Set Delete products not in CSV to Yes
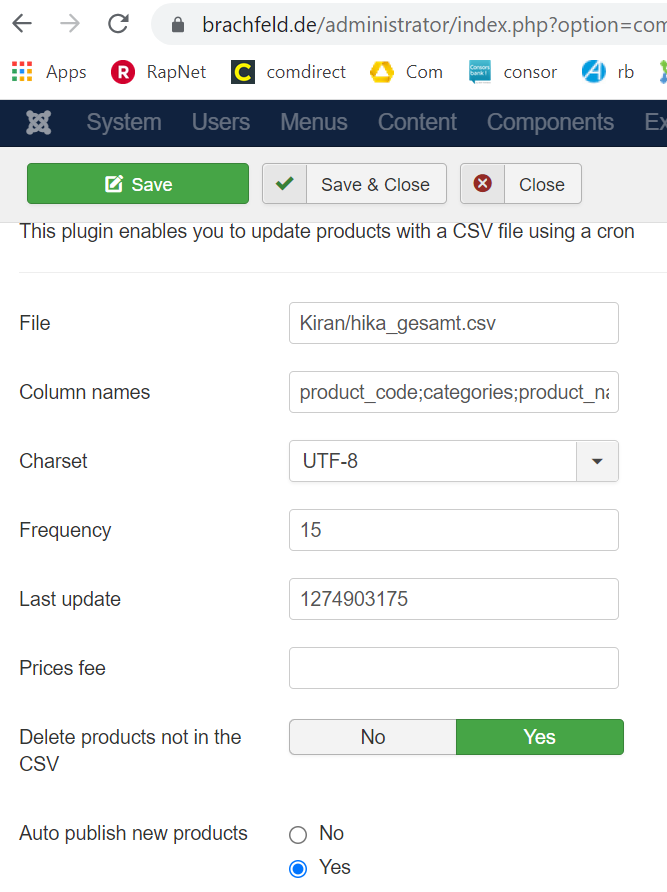667x892 pixels. 540,737
